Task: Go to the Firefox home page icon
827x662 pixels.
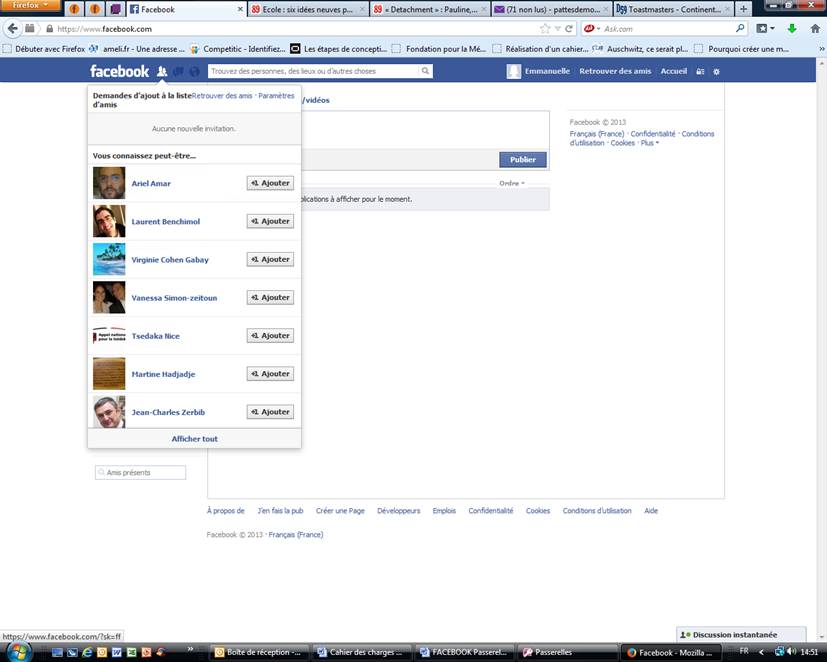Action: [x=815, y=28]
